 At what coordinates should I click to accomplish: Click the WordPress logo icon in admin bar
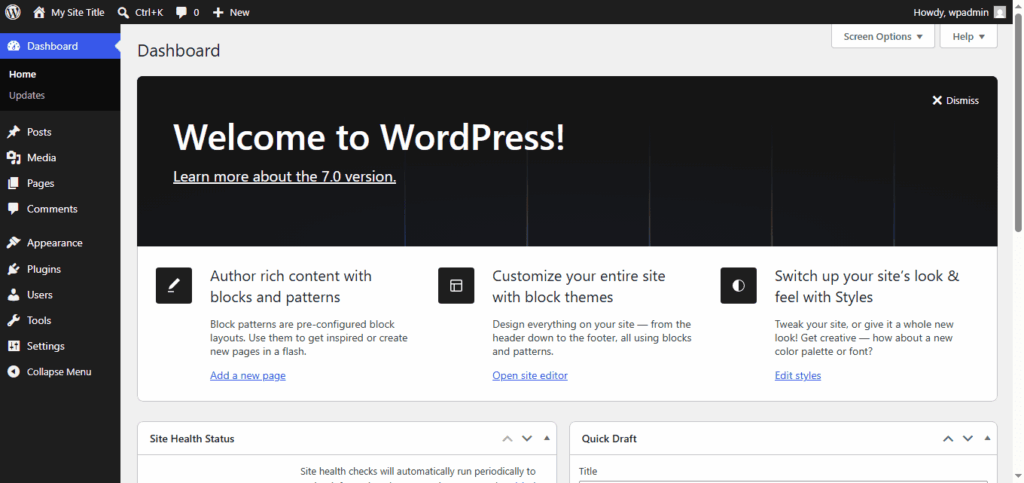[x=13, y=12]
